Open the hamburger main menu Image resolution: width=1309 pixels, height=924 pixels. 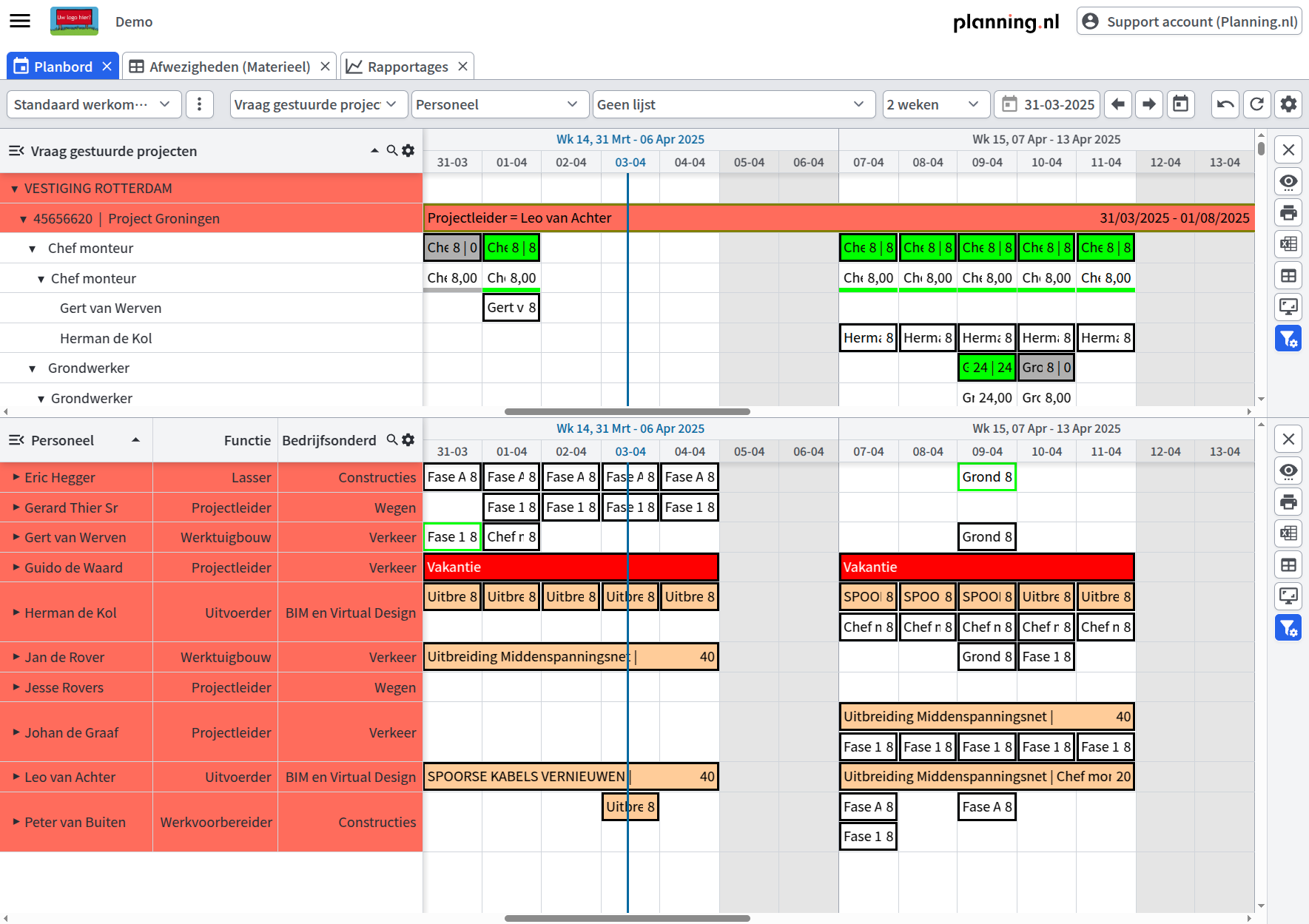(x=20, y=21)
